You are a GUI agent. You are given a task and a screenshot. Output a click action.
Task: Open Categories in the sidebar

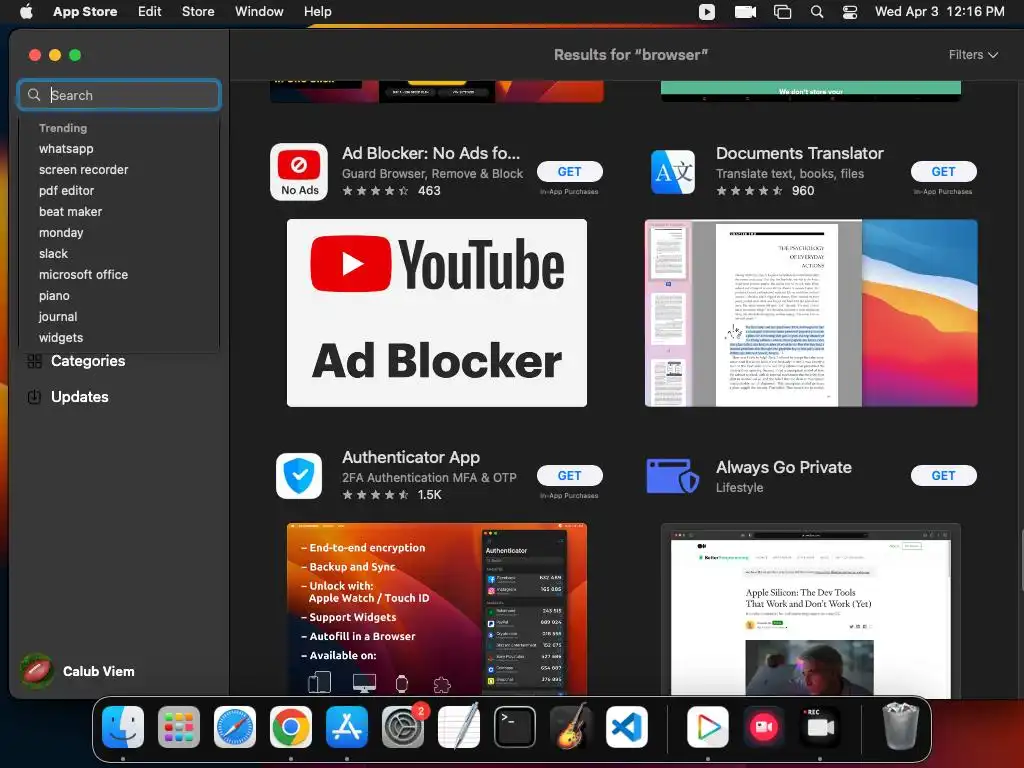[x=88, y=360]
